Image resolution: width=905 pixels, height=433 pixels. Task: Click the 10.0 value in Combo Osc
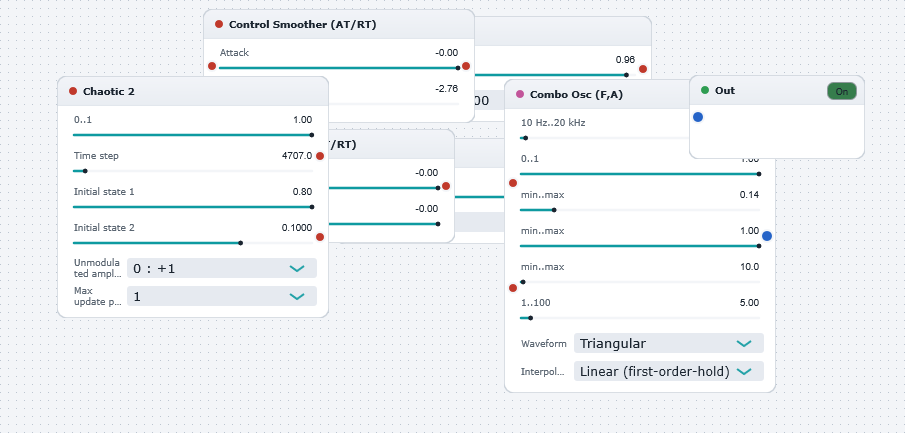click(x=749, y=267)
